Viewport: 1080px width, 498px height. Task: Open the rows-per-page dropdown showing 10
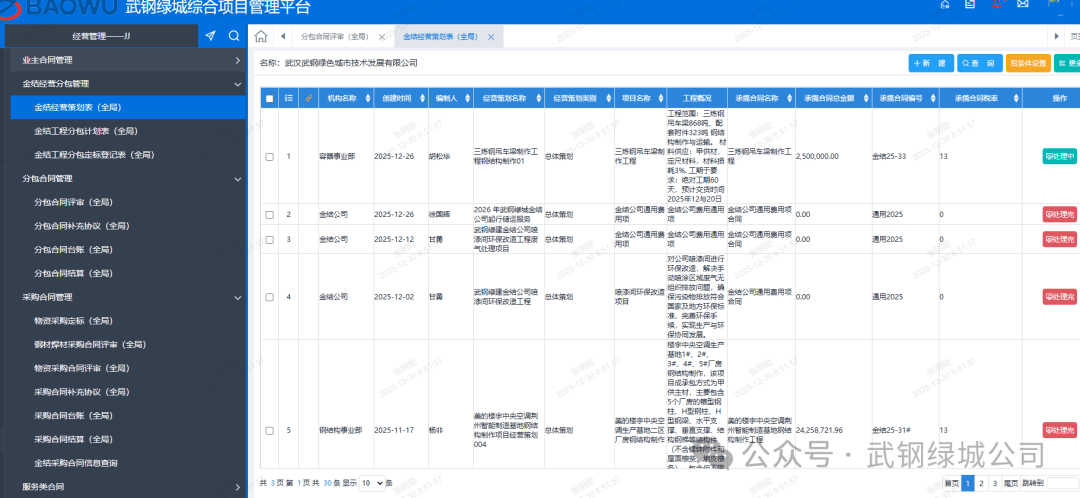click(372, 483)
